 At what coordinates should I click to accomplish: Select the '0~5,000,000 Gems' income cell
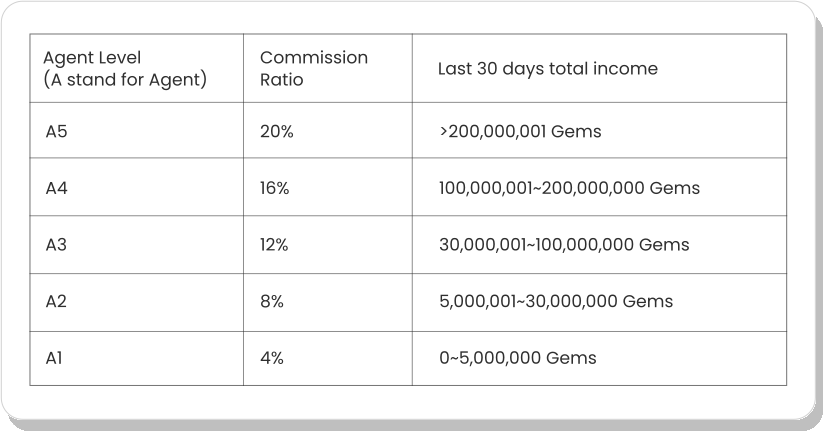pyautogui.click(x=517, y=357)
